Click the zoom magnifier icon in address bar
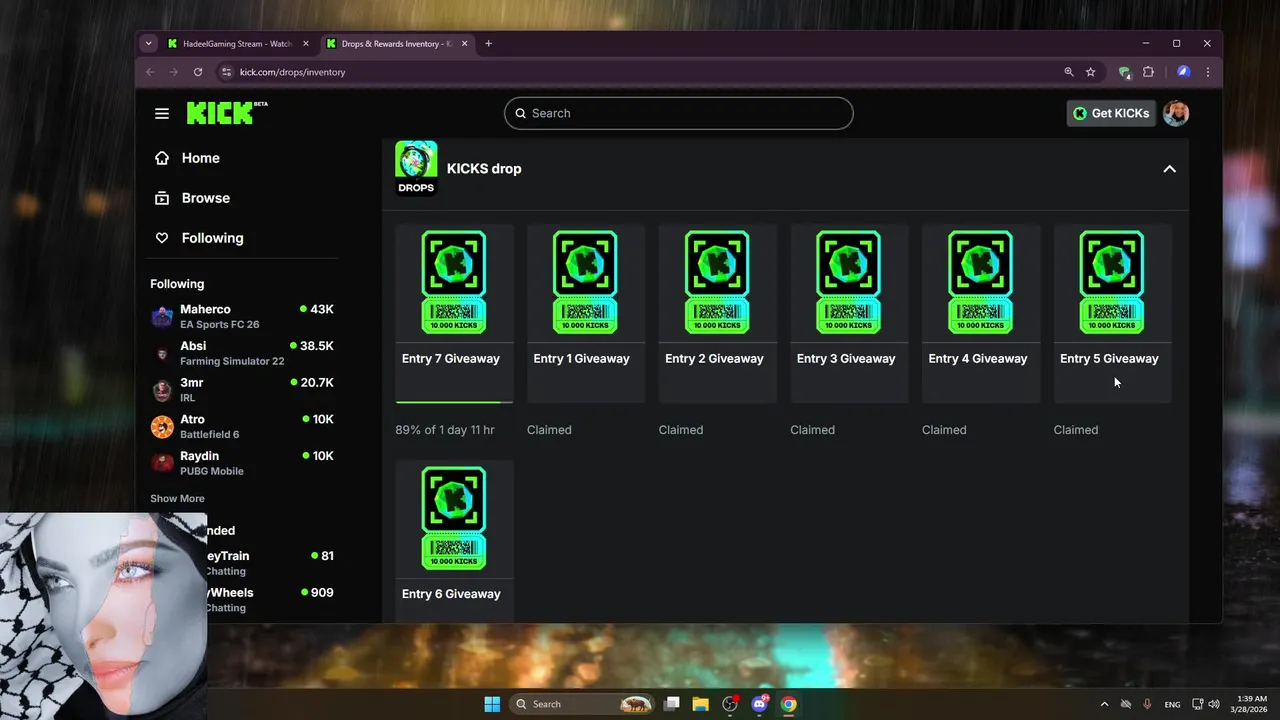Screen dimensions: 1280x720 click(1069, 72)
